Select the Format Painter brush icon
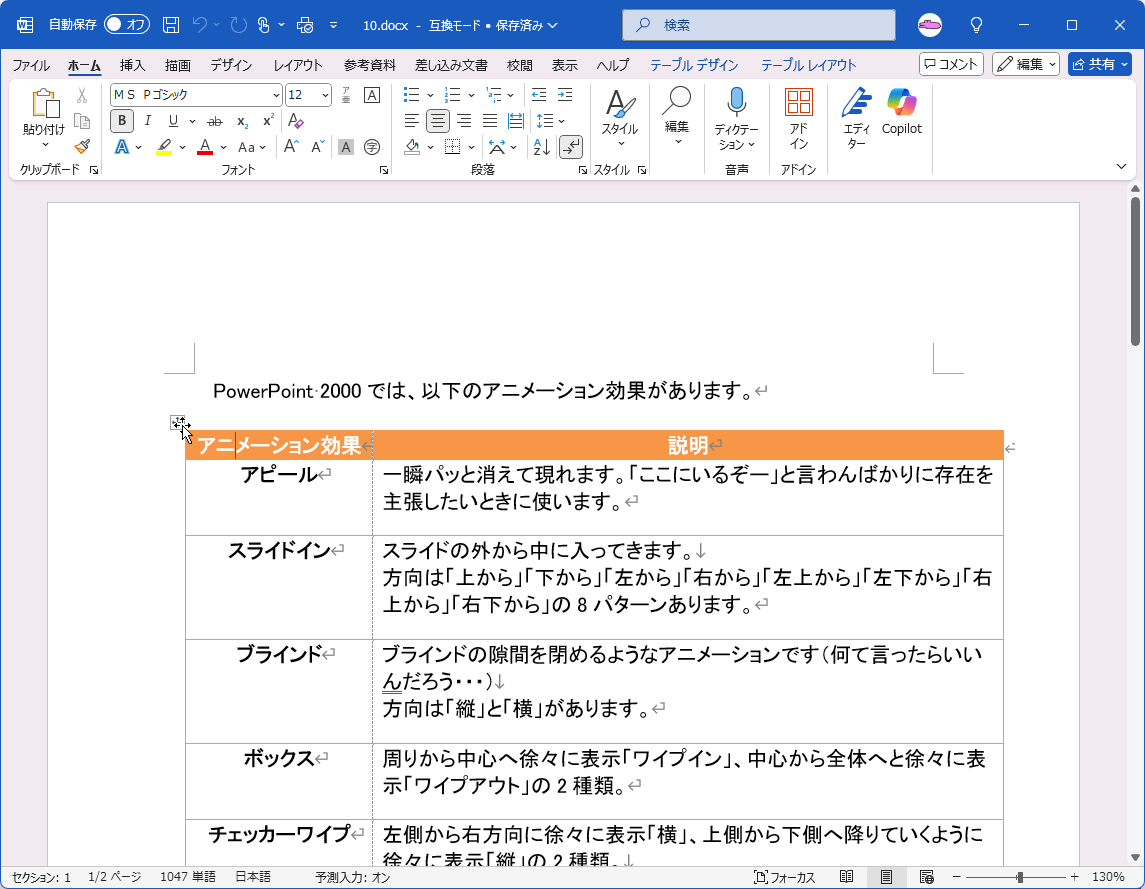Screen dimensions: 1145x889 (82, 147)
